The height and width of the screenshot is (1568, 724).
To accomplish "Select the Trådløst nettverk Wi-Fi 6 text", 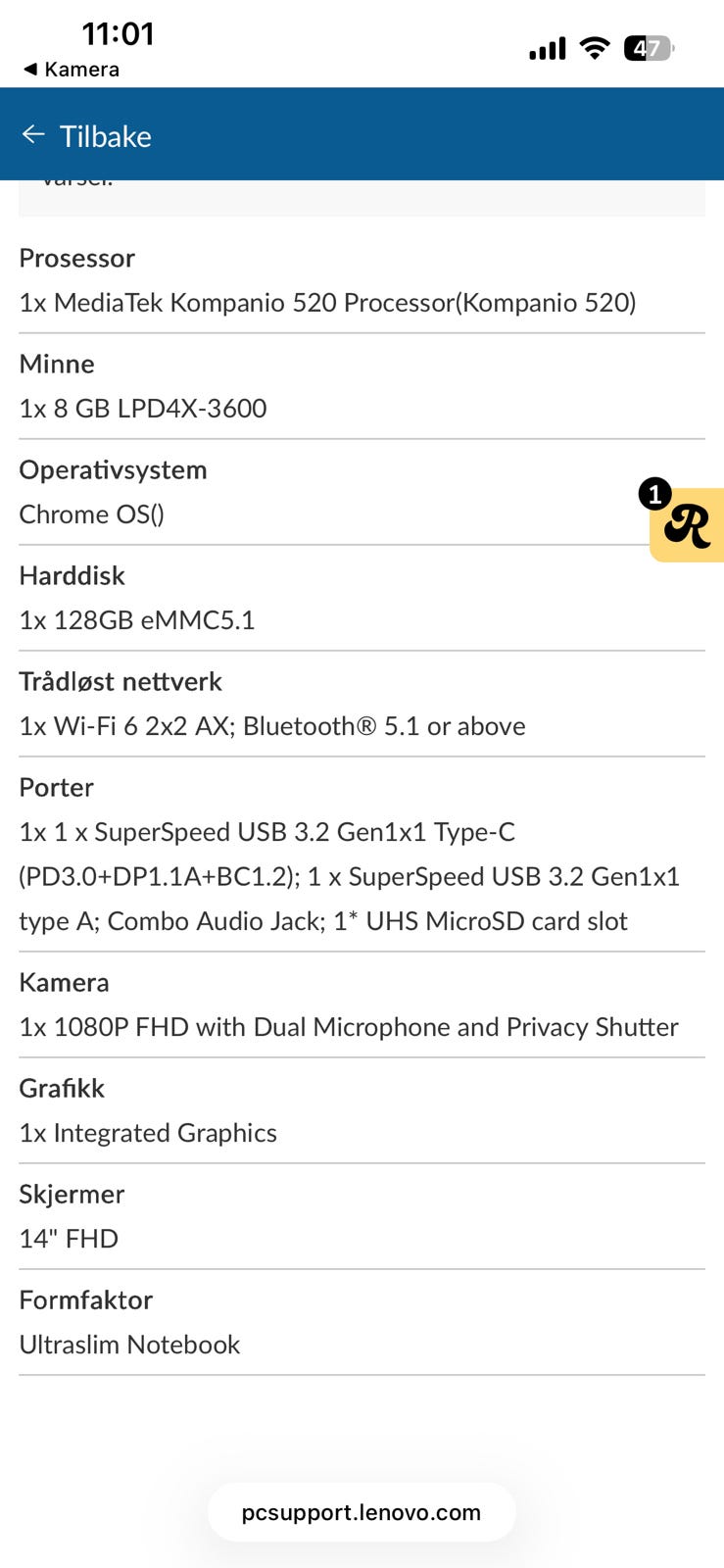I will tap(272, 725).
